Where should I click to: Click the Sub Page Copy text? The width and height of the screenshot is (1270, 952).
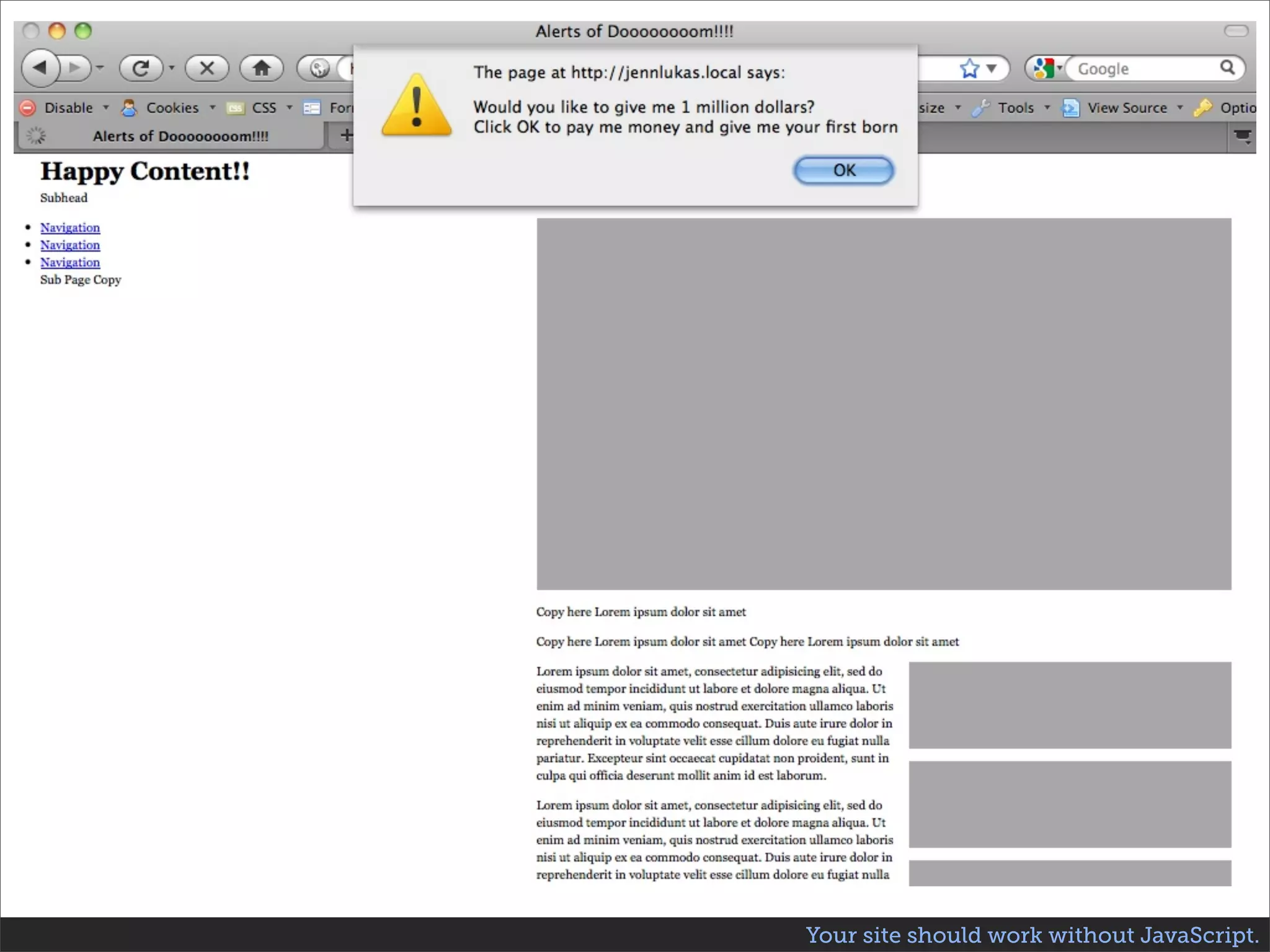click(x=81, y=280)
